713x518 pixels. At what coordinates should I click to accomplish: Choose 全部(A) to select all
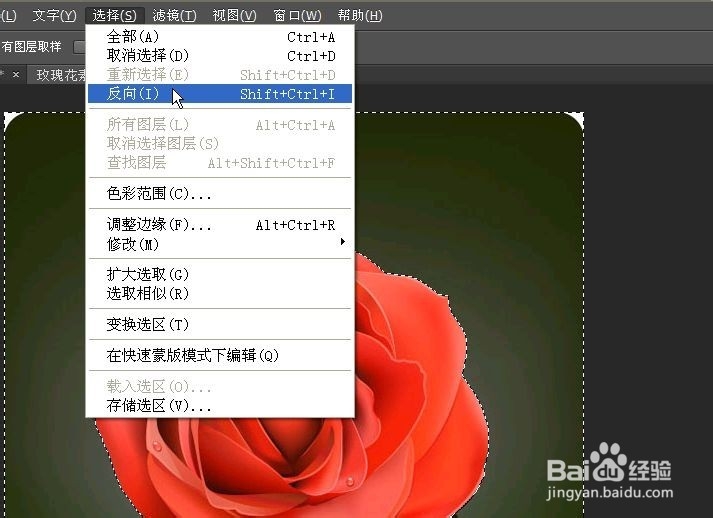220,37
